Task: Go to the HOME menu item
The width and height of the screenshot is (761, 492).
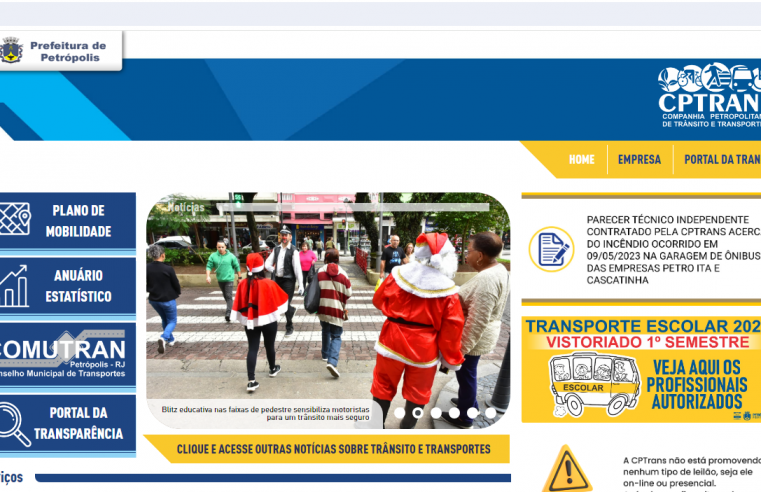Action: [581, 160]
